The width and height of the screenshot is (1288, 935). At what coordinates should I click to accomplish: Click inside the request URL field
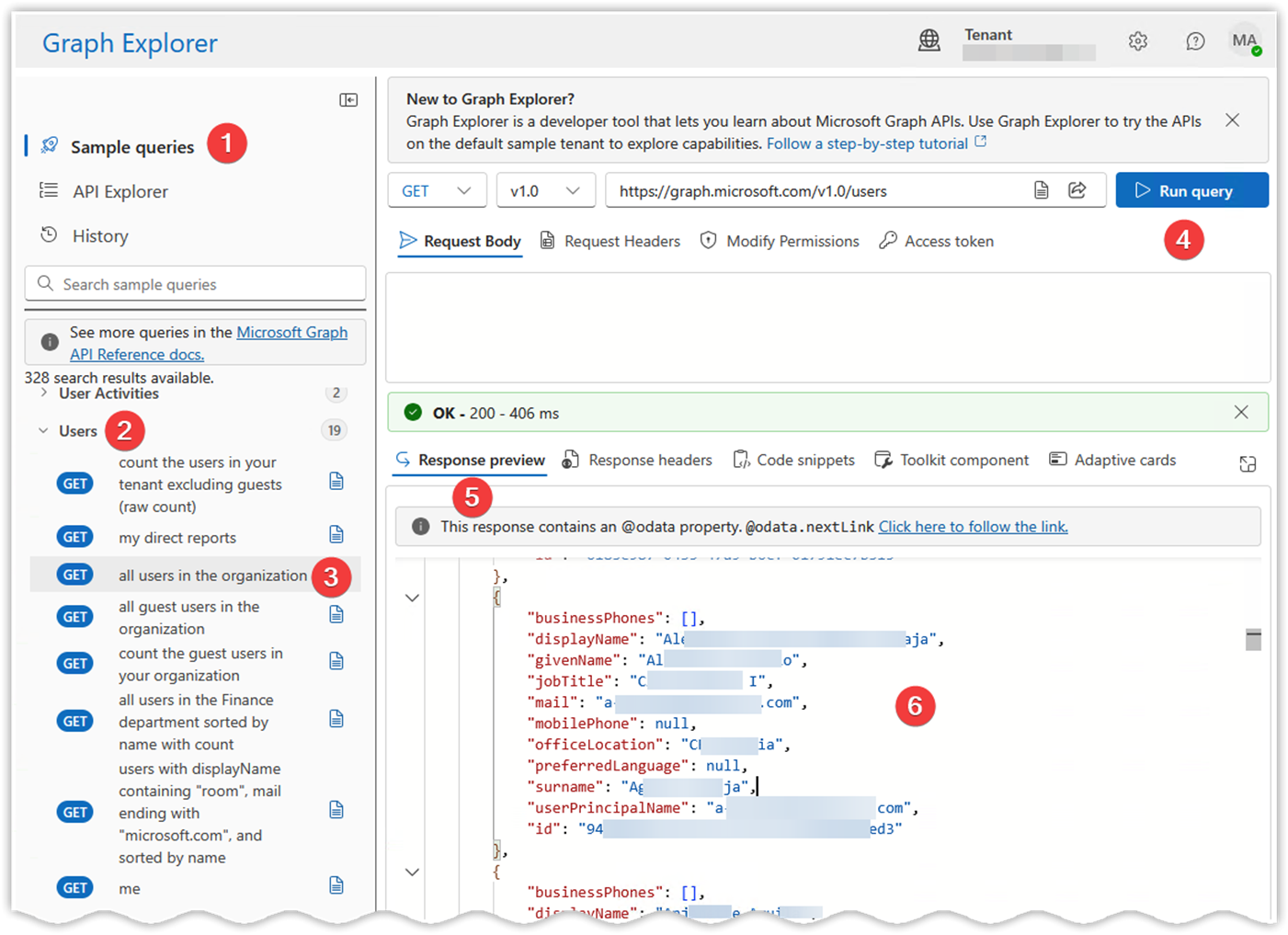[x=827, y=190]
